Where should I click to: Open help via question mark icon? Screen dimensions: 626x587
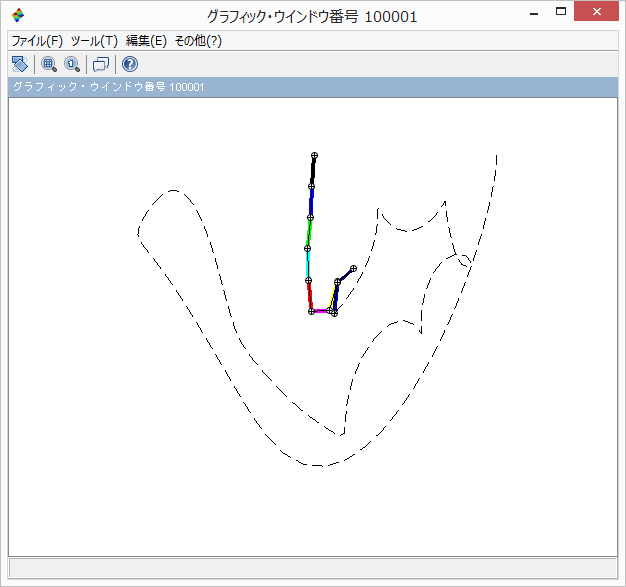129,64
